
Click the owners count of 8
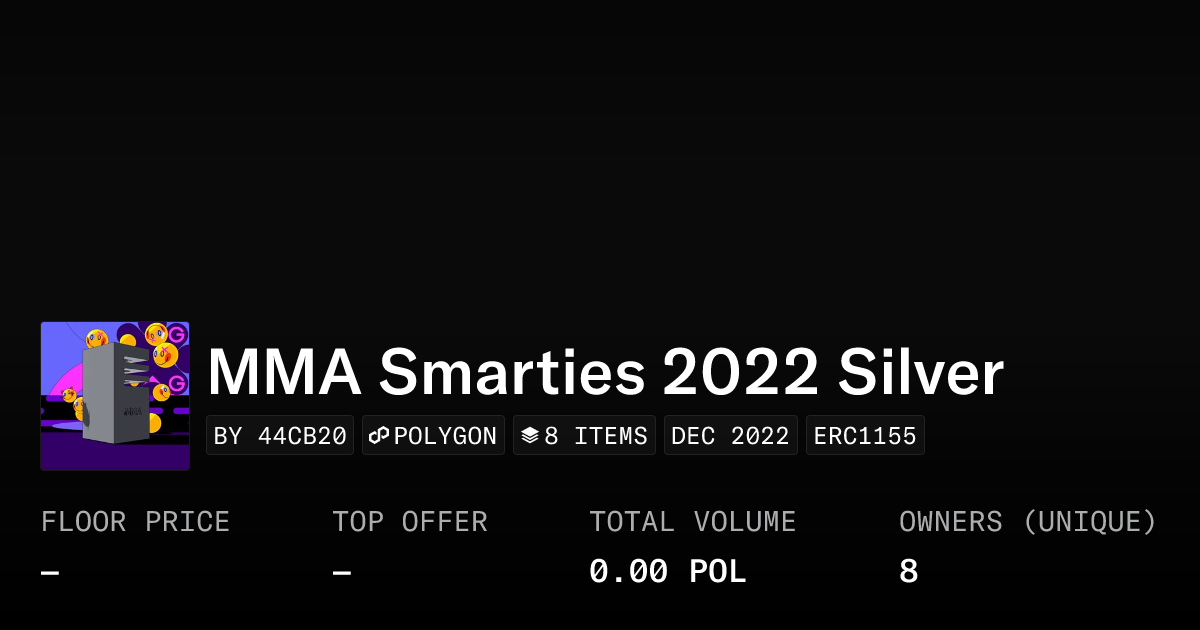click(x=908, y=572)
